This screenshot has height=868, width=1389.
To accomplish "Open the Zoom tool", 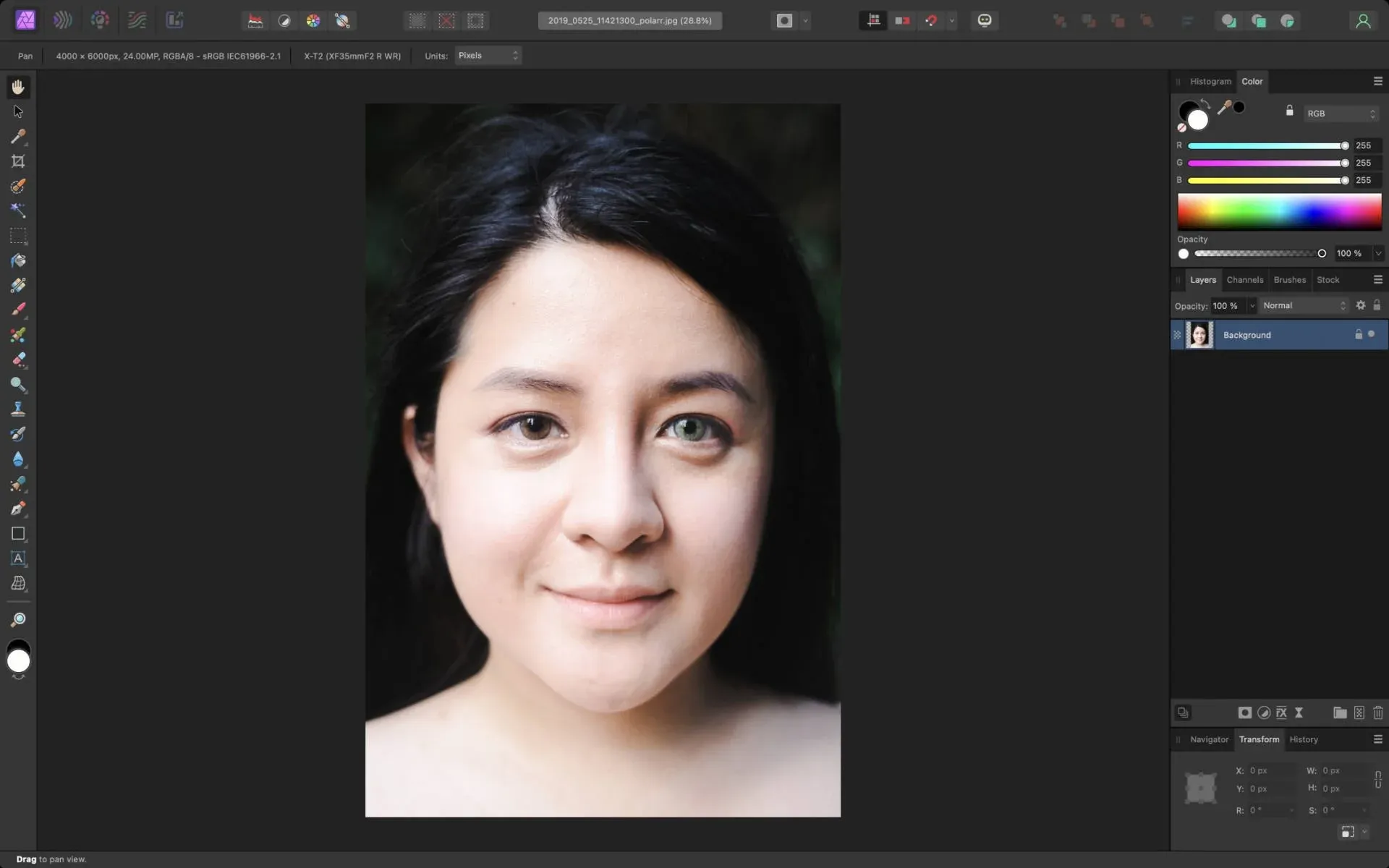I will click(18, 619).
